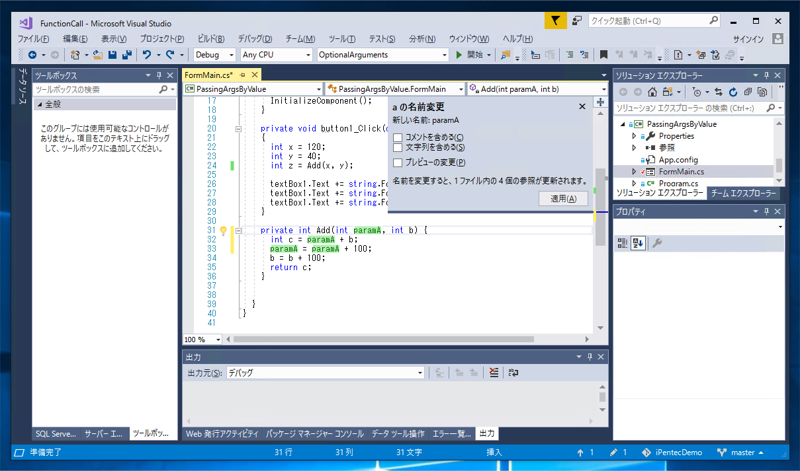Click the sign-in account avatar icon
Screen dimensions: 800x471
point(778,39)
